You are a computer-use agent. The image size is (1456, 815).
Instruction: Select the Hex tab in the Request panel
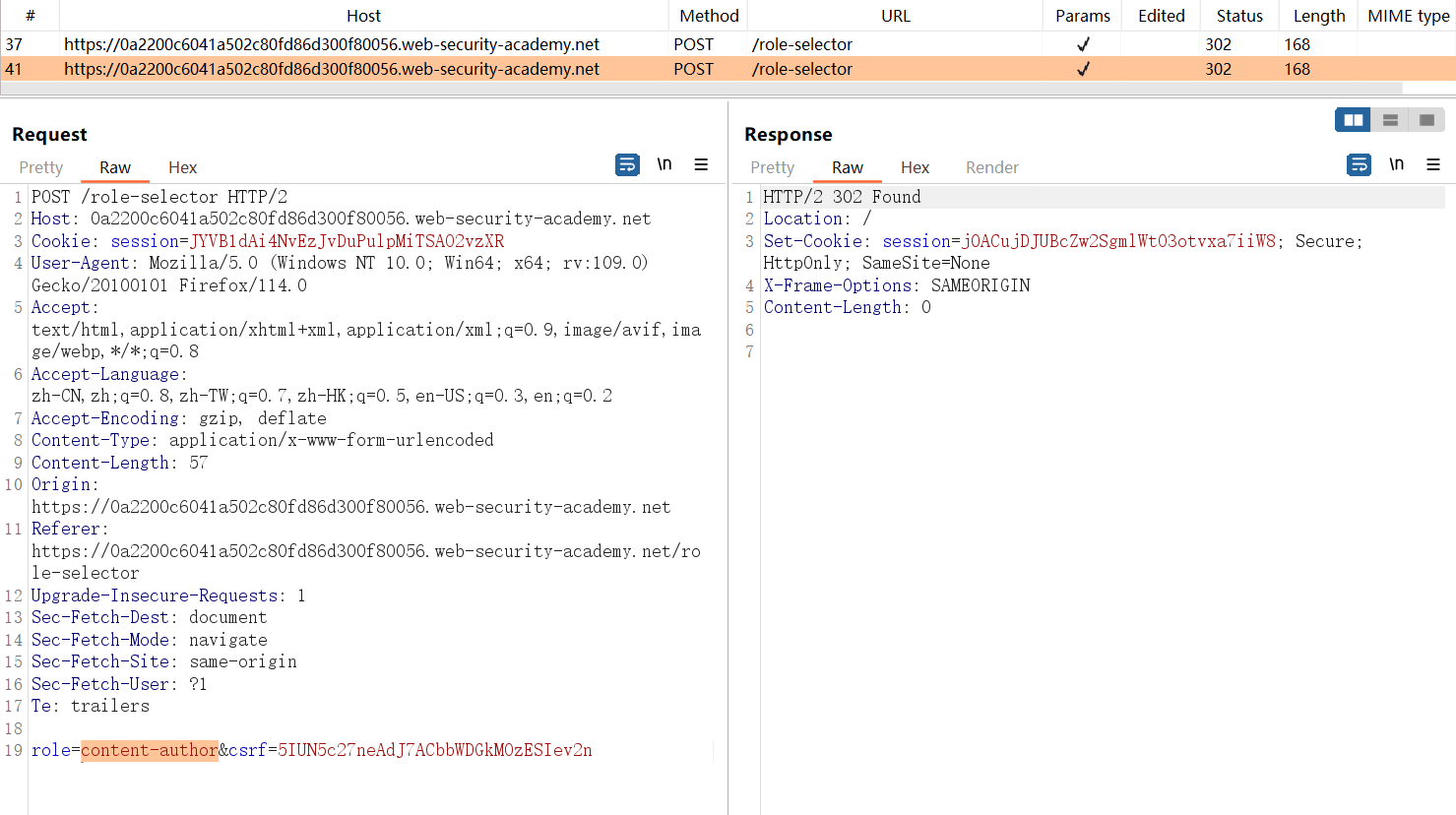tap(182, 167)
